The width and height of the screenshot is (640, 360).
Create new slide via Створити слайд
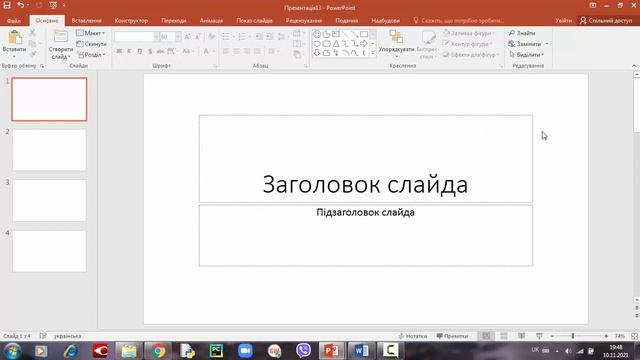coord(60,45)
